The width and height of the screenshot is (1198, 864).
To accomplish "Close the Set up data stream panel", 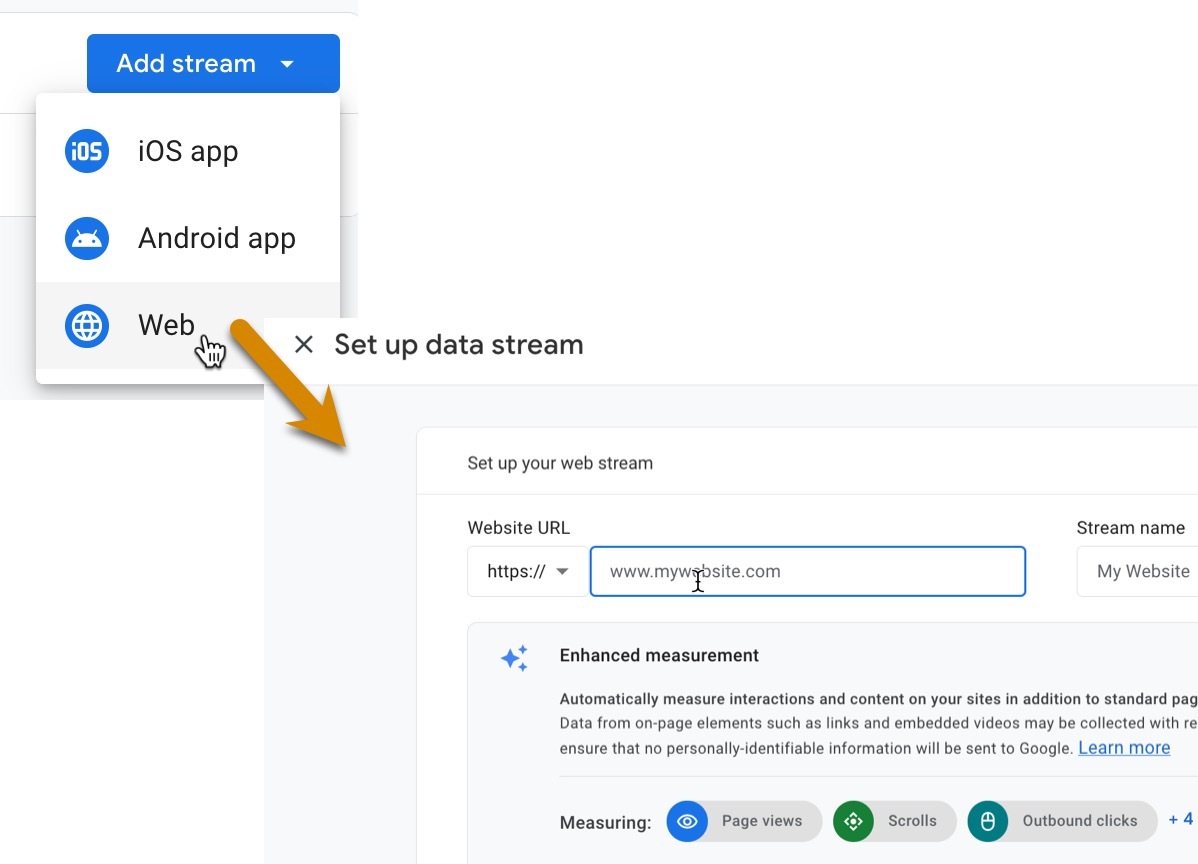I will pos(303,345).
